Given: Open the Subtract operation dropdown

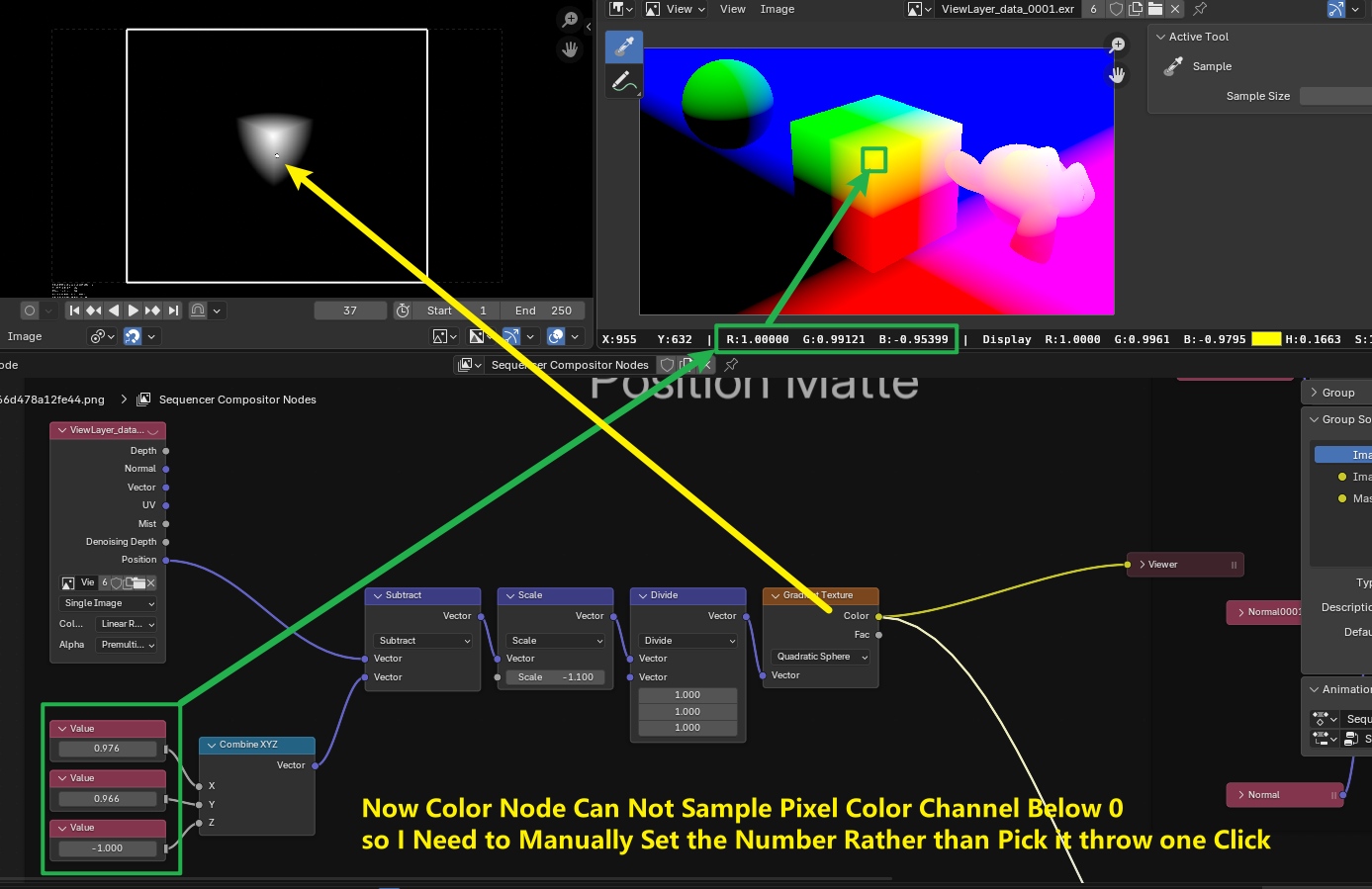Looking at the screenshot, I should tap(423, 641).
